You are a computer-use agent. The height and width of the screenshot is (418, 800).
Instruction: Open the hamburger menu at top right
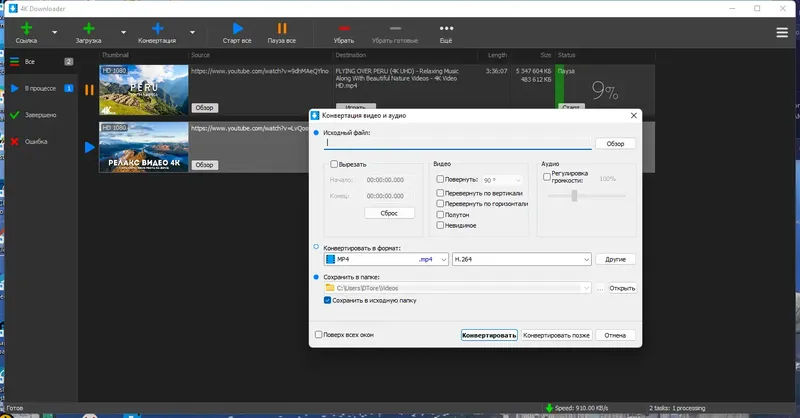[782, 33]
